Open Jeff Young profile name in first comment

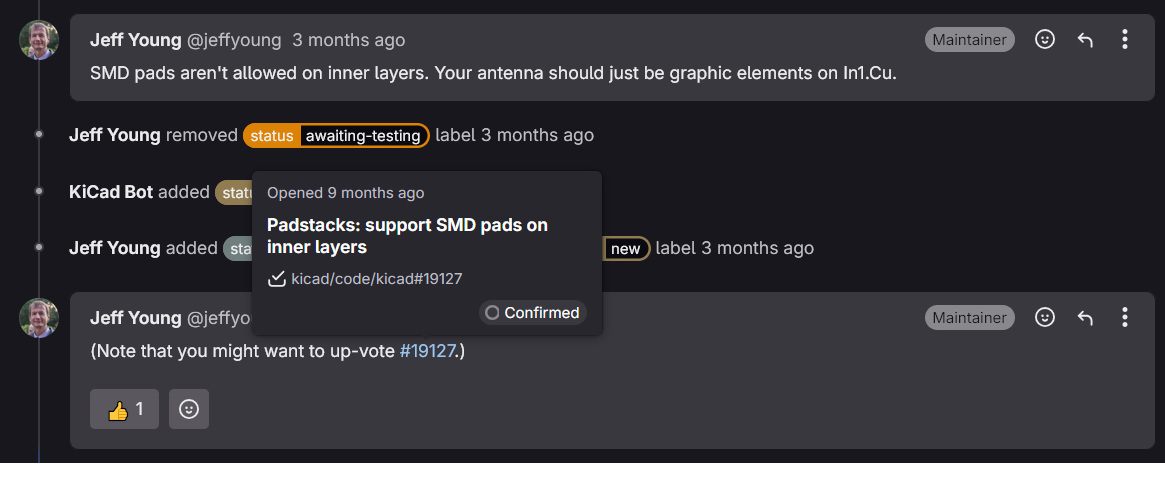[x=135, y=40]
